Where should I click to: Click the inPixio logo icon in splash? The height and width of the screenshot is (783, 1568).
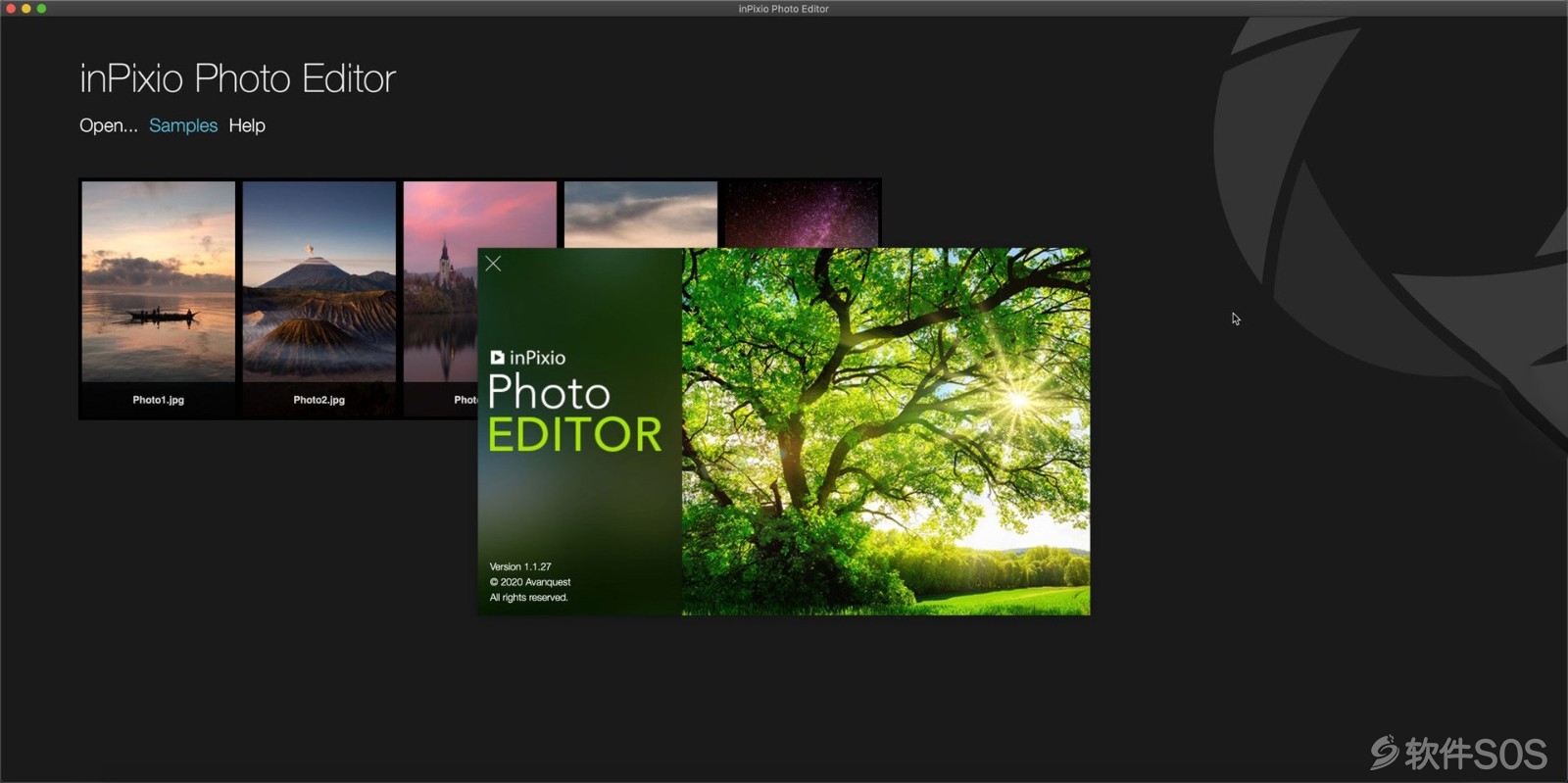[x=497, y=358]
